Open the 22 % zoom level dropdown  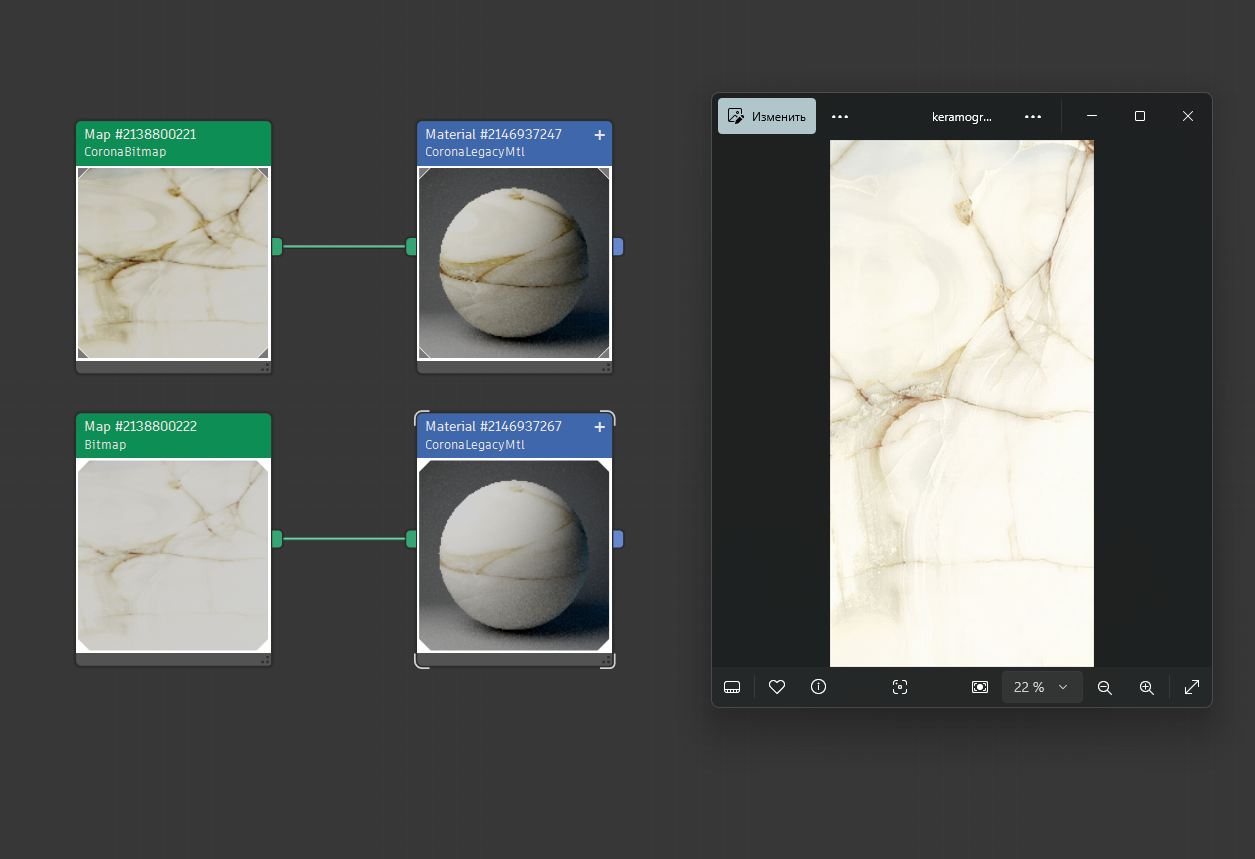1042,687
